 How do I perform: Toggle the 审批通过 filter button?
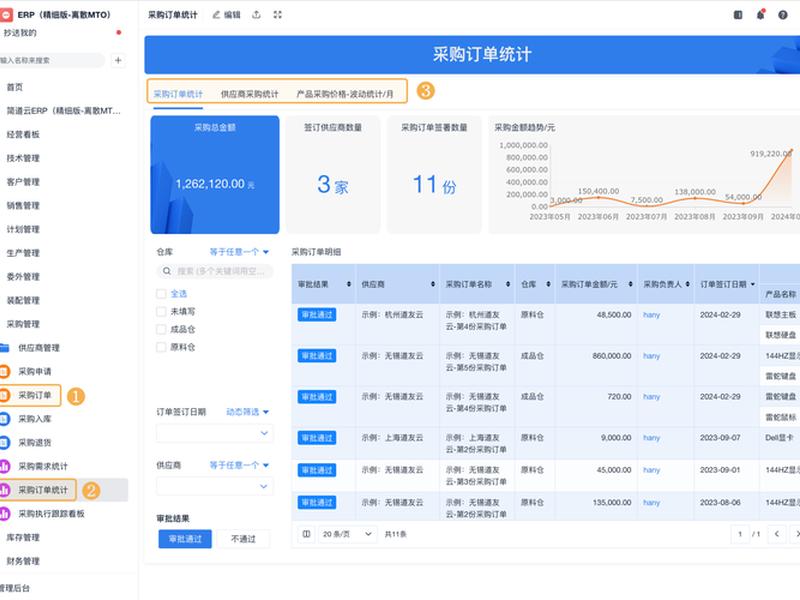pos(185,539)
